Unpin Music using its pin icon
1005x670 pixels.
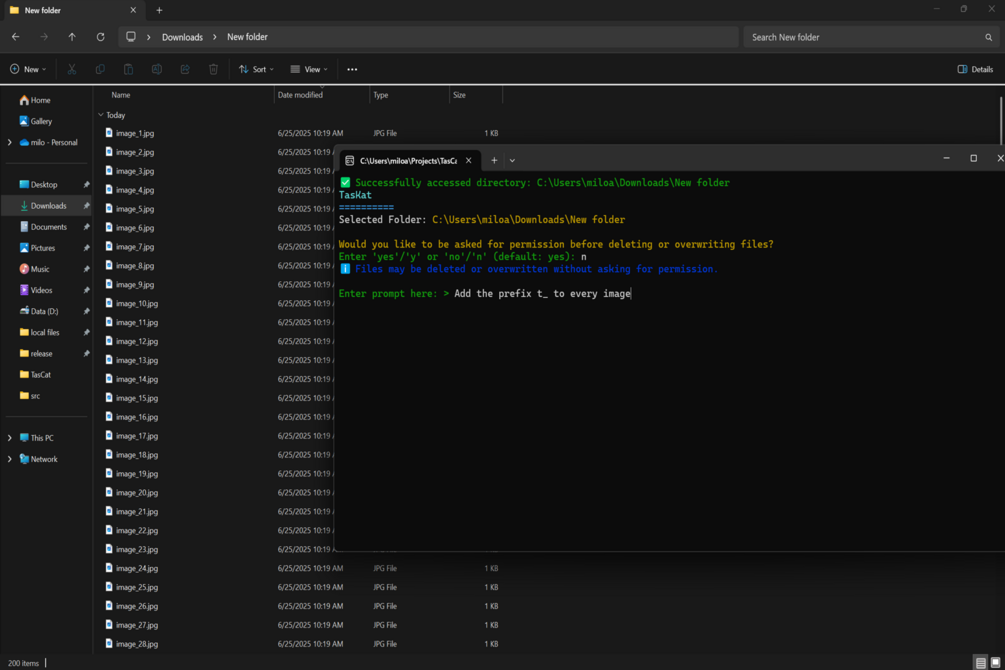87,269
